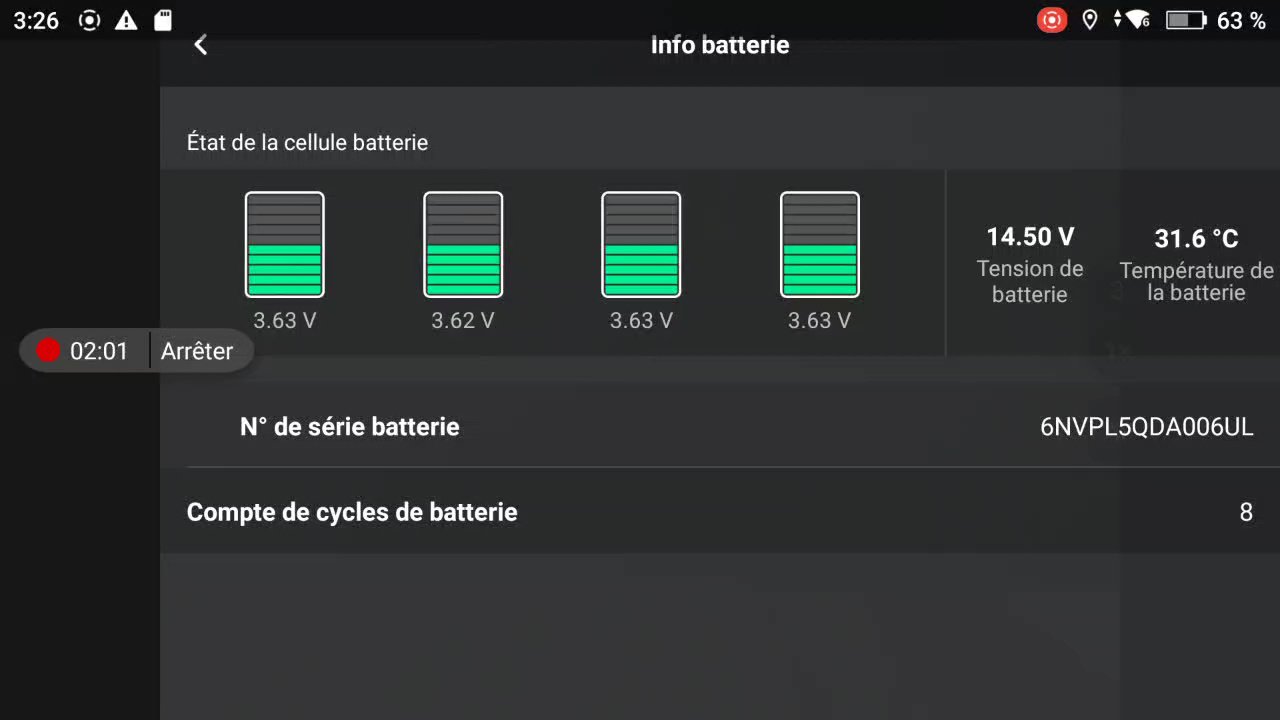Click the red screen recording indicator in status bar
This screenshot has height=720, width=1280.
pos(1052,20)
